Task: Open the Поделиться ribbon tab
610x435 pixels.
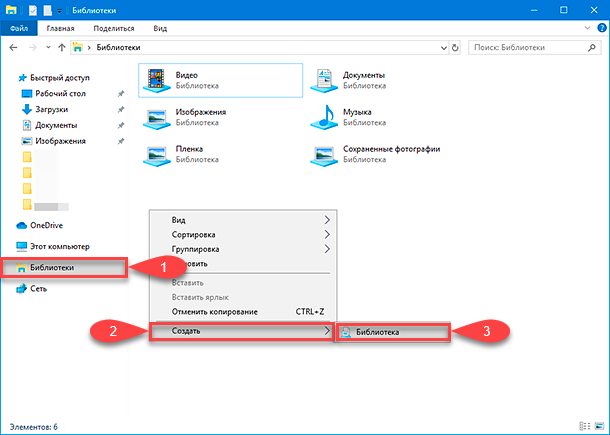Action: [114, 28]
